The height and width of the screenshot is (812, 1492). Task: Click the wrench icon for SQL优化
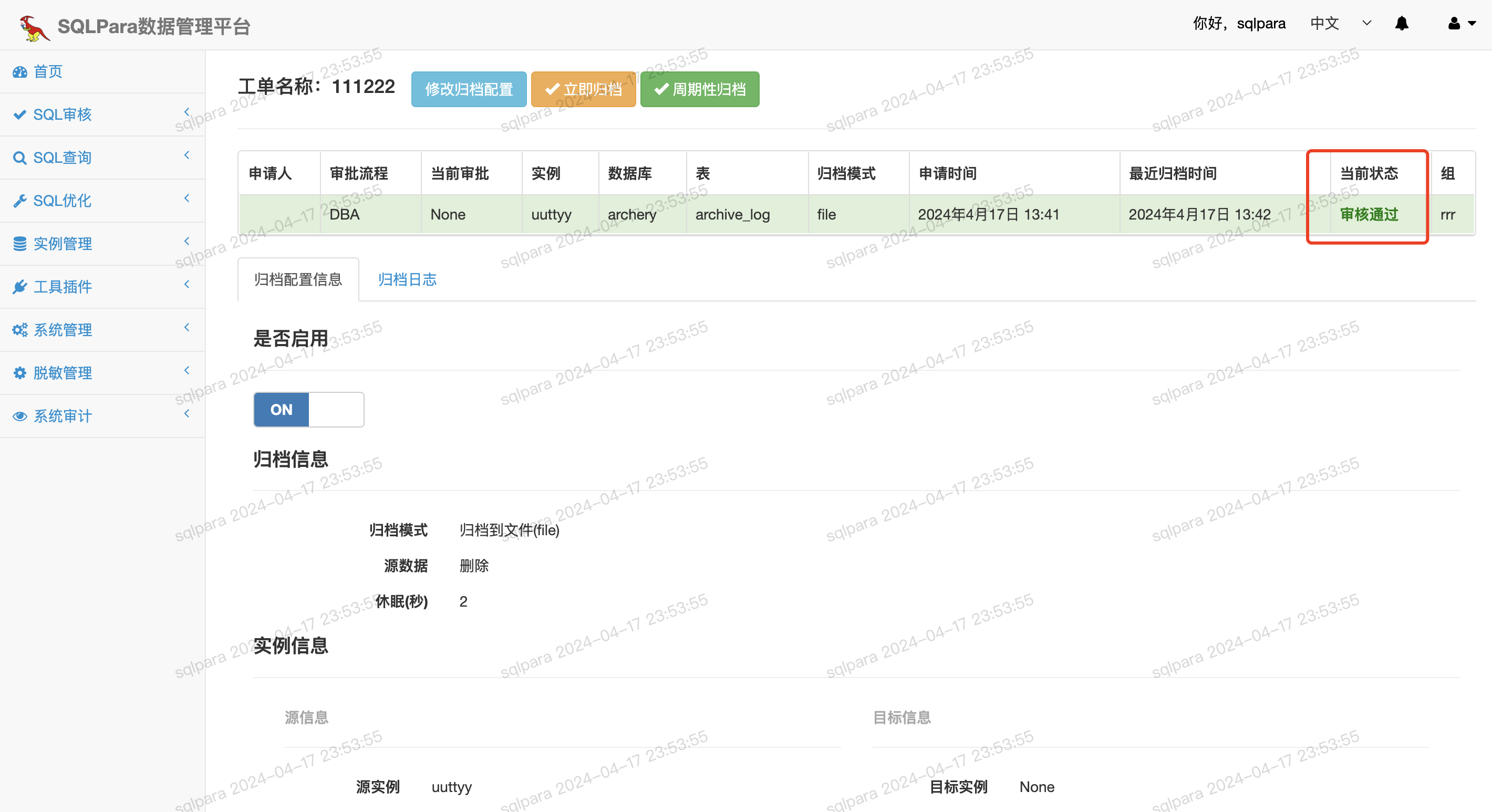click(19, 201)
